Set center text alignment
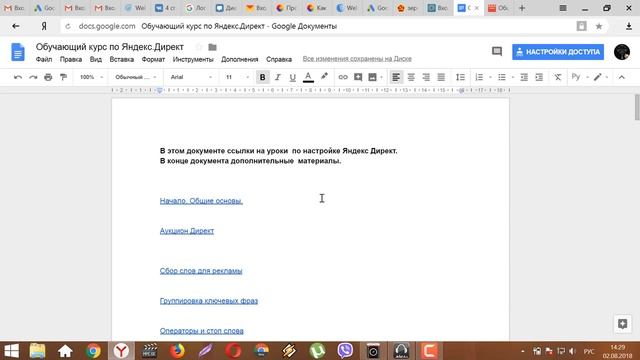 click(411, 77)
